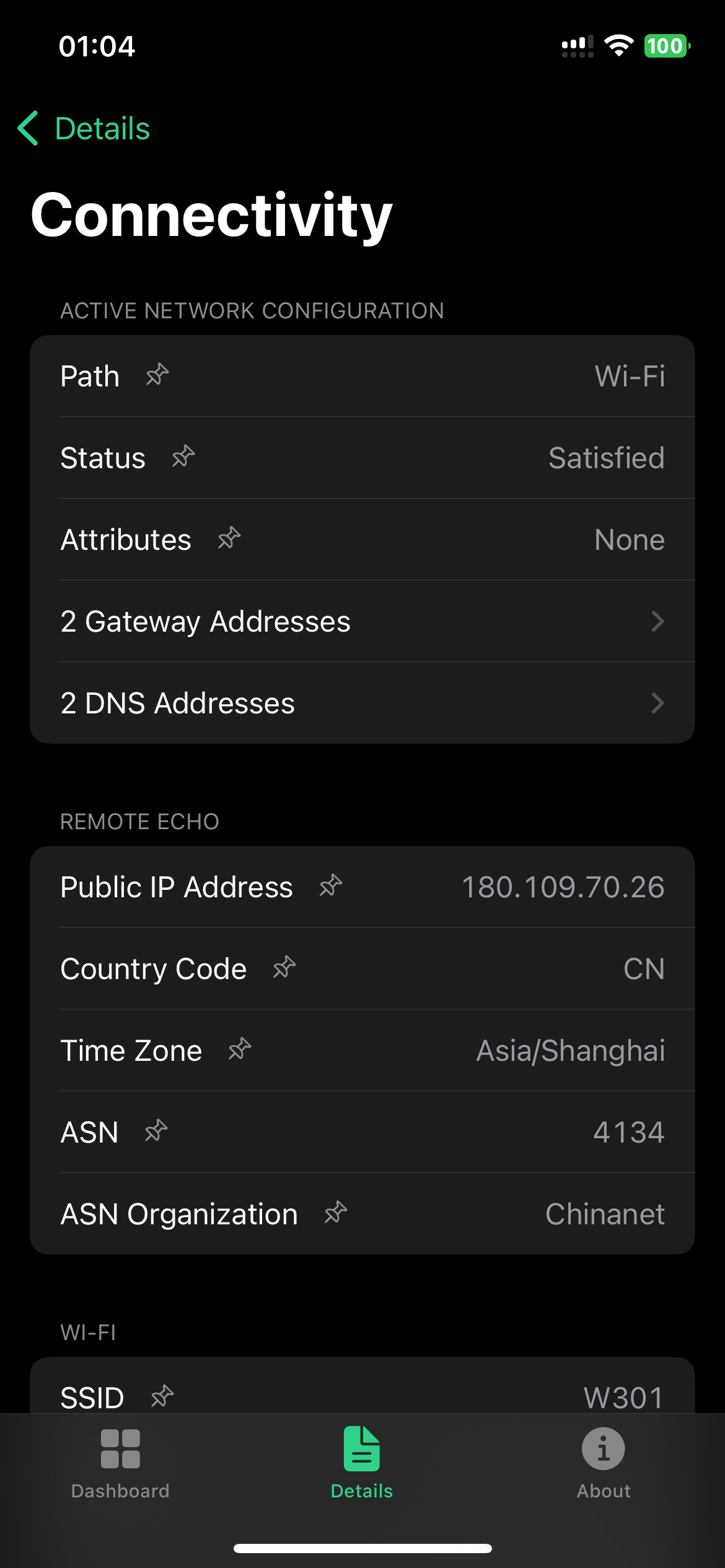Switch to the Dashboard tab

click(120, 1463)
